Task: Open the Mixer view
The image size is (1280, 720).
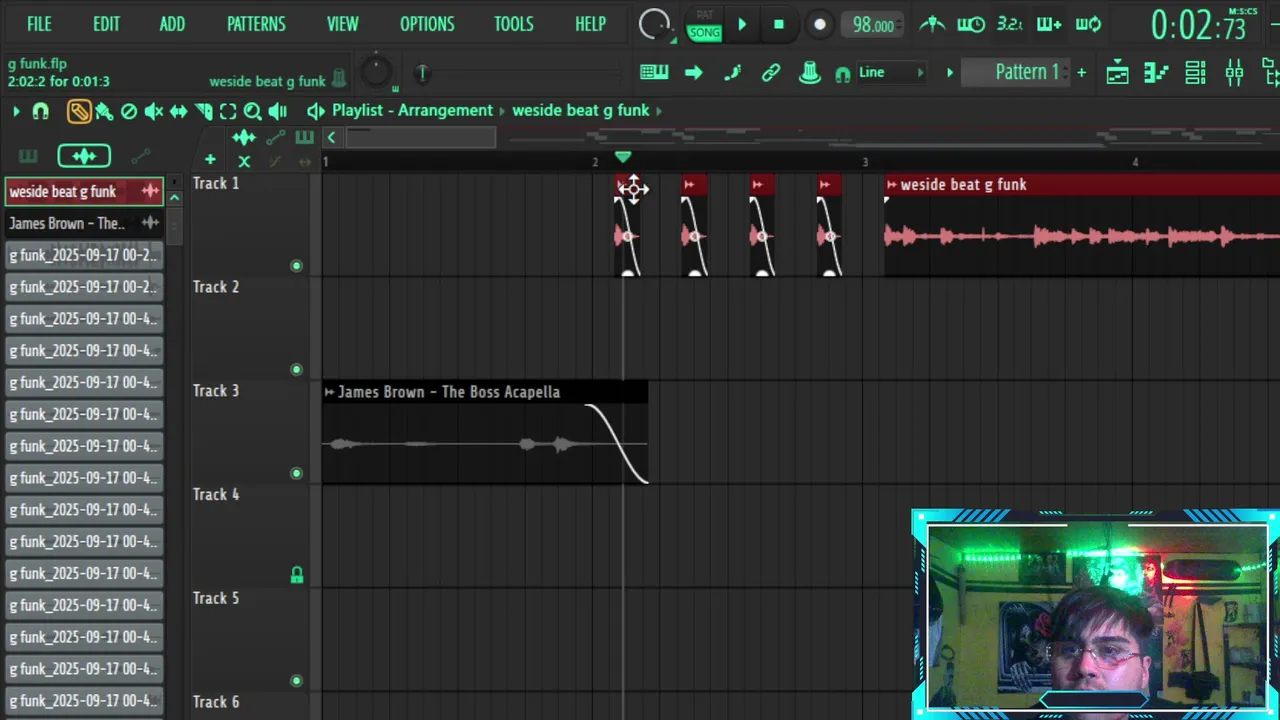Action: pos(1234,73)
